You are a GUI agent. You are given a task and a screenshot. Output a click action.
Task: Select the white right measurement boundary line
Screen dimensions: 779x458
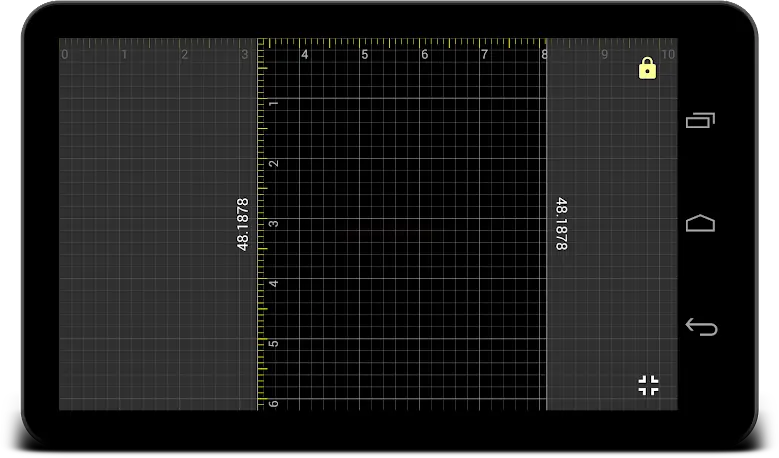click(x=546, y=224)
